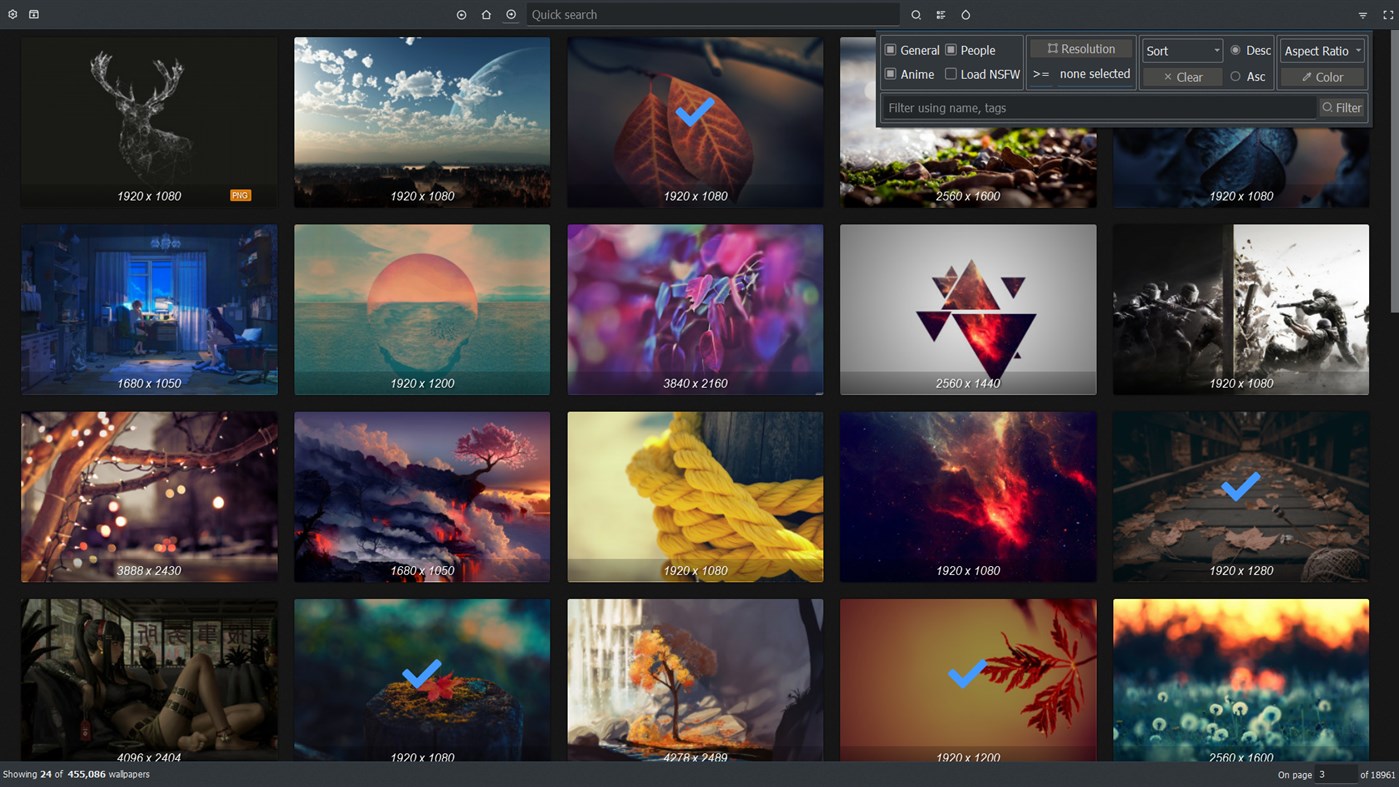Click the magnifier search icon after the search field
Screen dimensions: 1399x787
pos(916,14)
